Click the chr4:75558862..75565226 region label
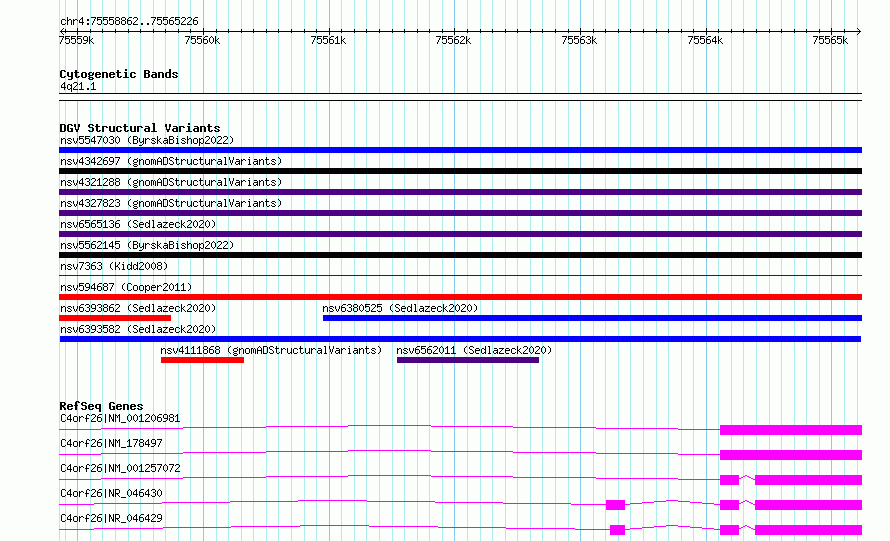 (129, 22)
